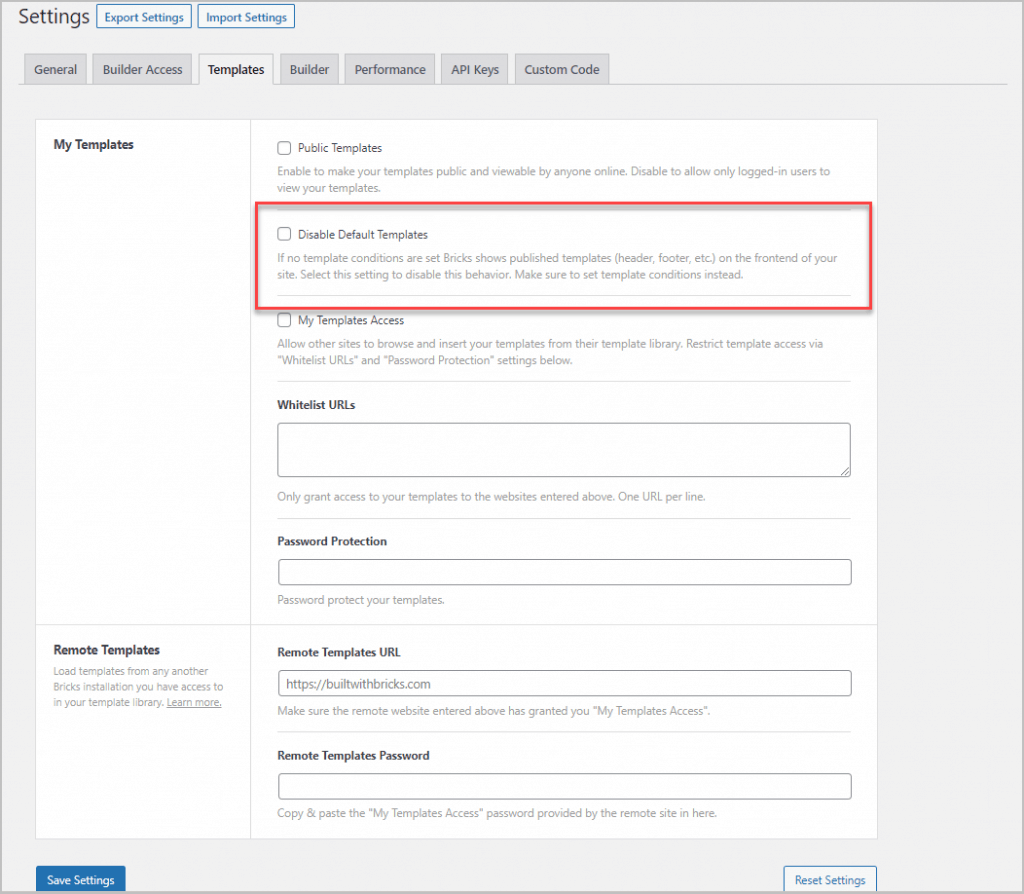Viewport: 1024px width, 894px height.
Task: Click the Import Settings button
Action: [x=246, y=17]
